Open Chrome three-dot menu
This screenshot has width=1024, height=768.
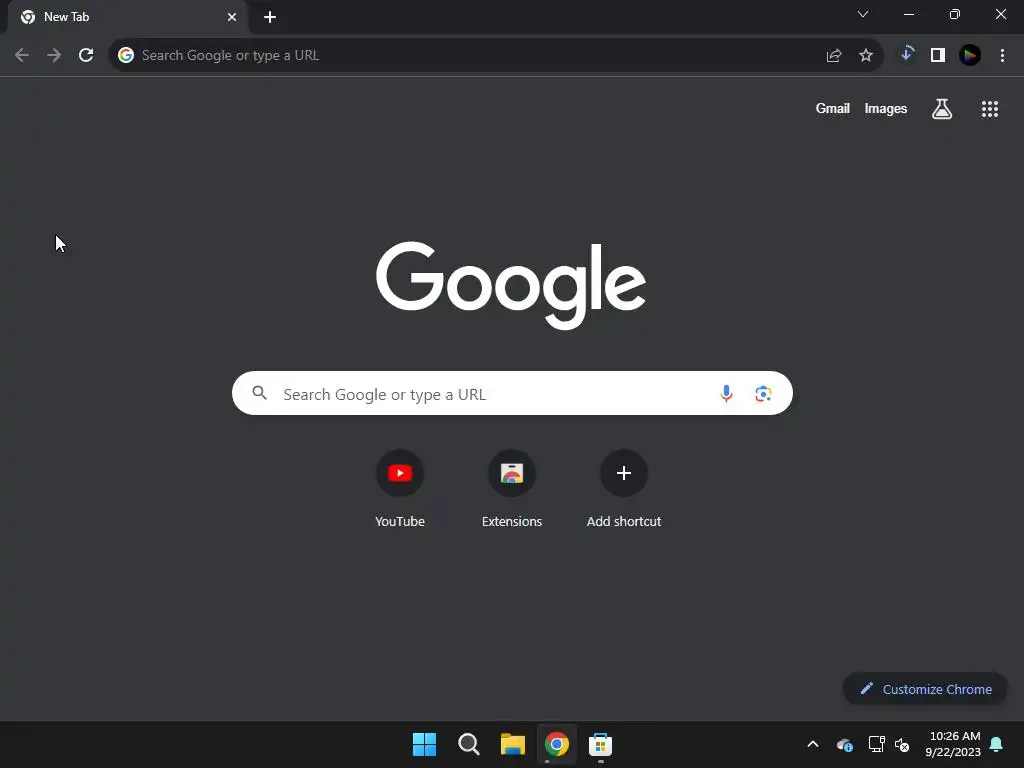(1002, 56)
